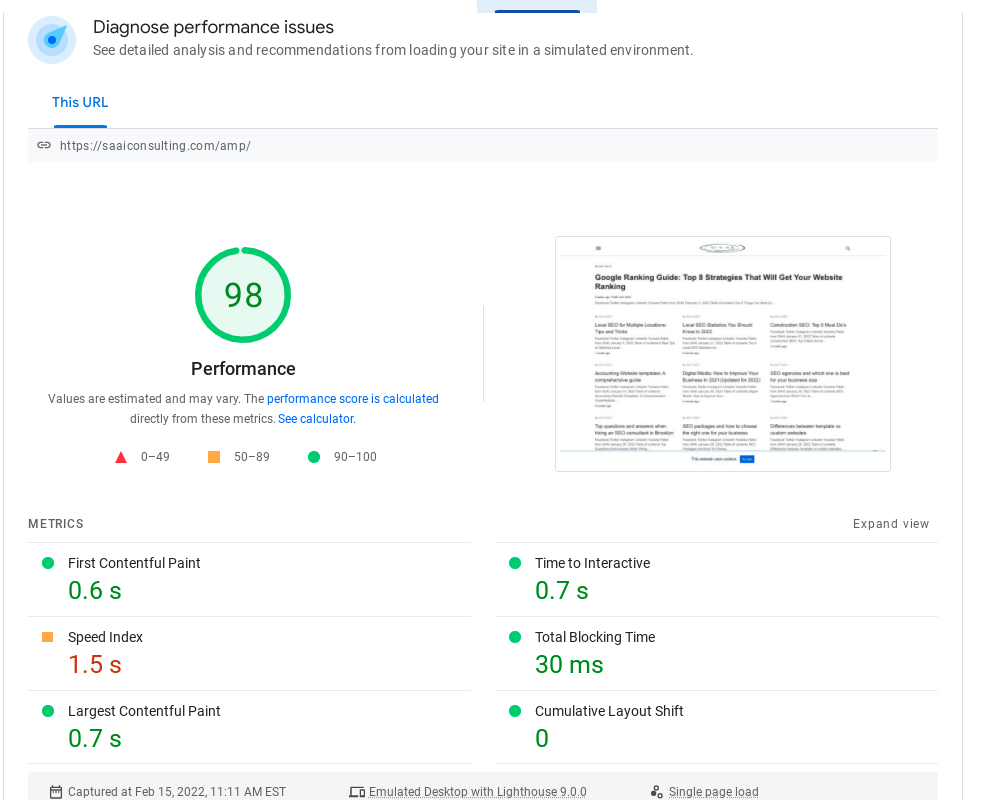
Task: Expand the metrics view
Action: click(891, 524)
